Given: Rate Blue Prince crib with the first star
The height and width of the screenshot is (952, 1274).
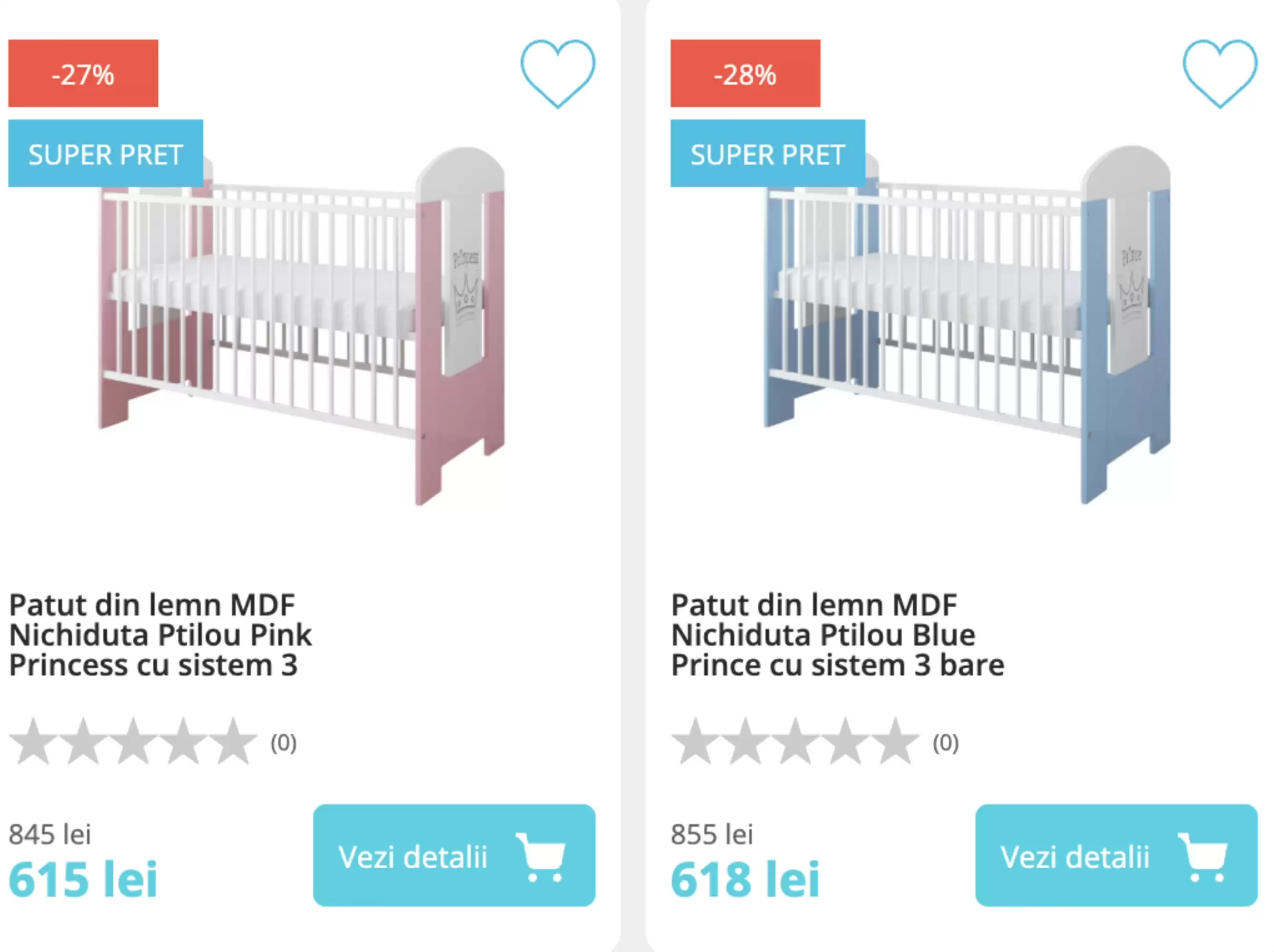Looking at the screenshot, I should pos(695,742).
